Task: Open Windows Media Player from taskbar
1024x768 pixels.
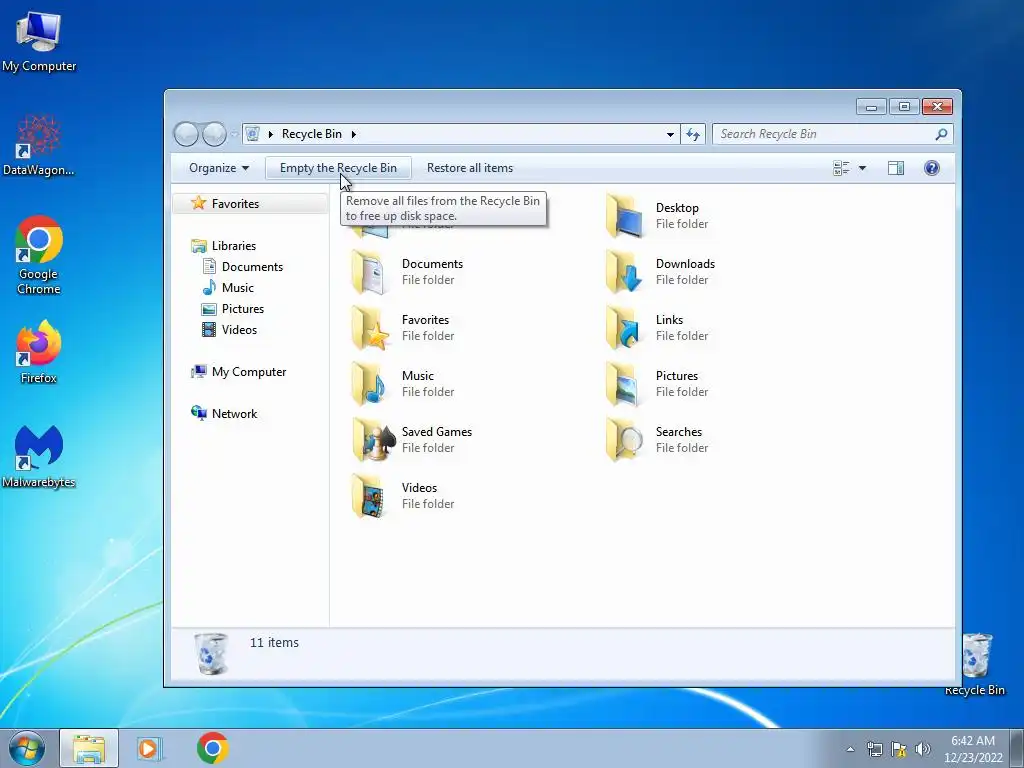Action: click(x=150, y=748)
